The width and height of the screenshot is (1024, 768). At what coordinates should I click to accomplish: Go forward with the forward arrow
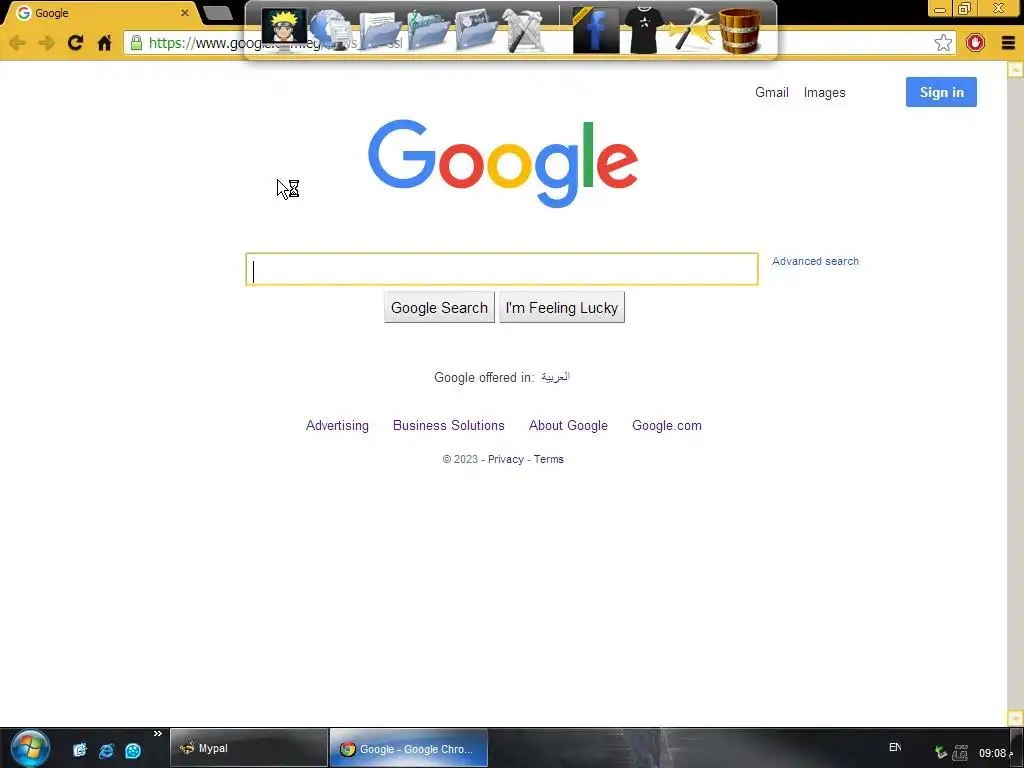coord(46,43)
